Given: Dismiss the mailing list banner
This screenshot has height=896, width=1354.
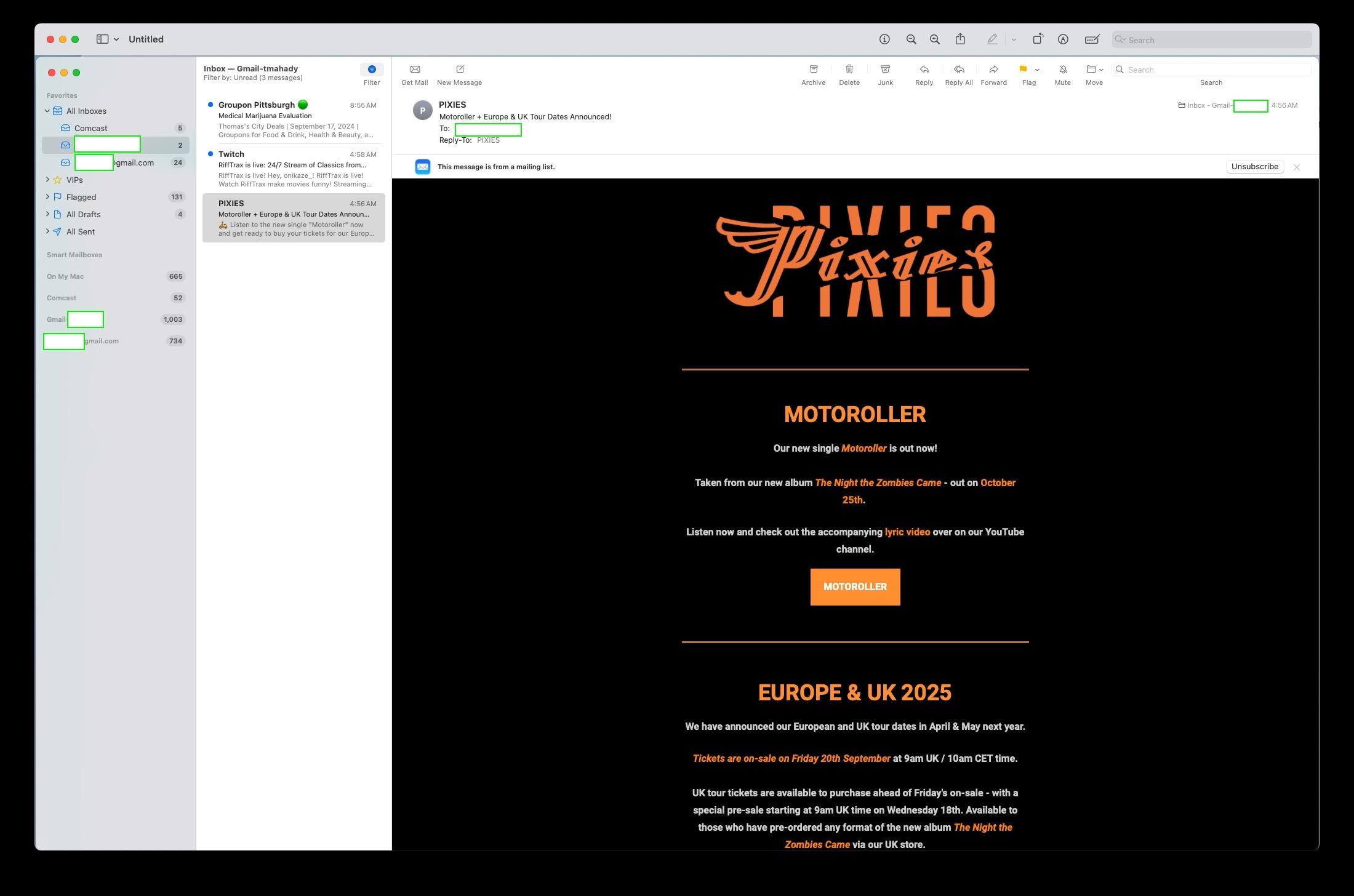Looking at the screenshot, I should [x=1297, y=167].
